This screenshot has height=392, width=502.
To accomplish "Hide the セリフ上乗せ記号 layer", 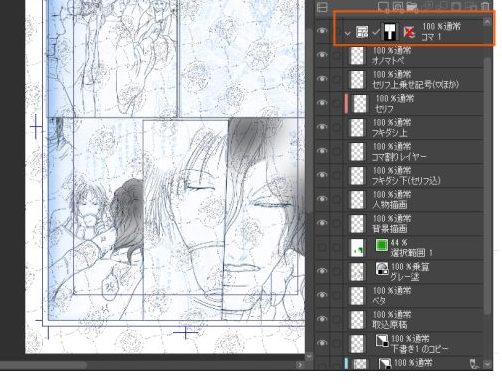I will [322, 79].
